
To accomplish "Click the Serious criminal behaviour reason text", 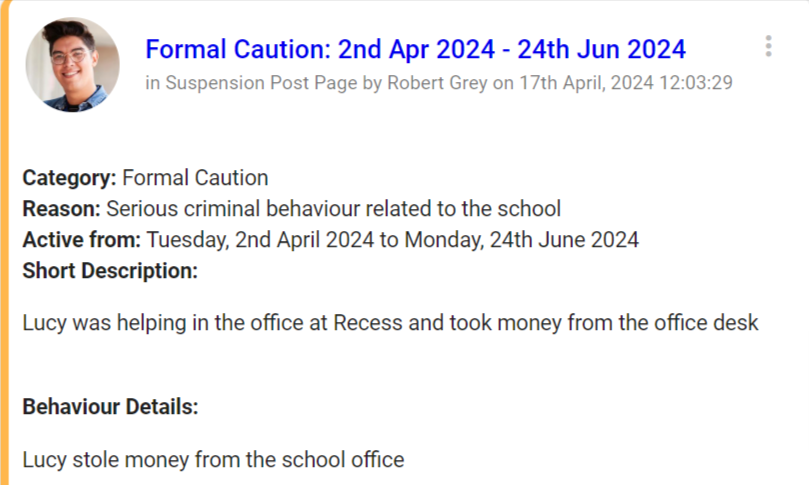I will click(x=333, y=209).
